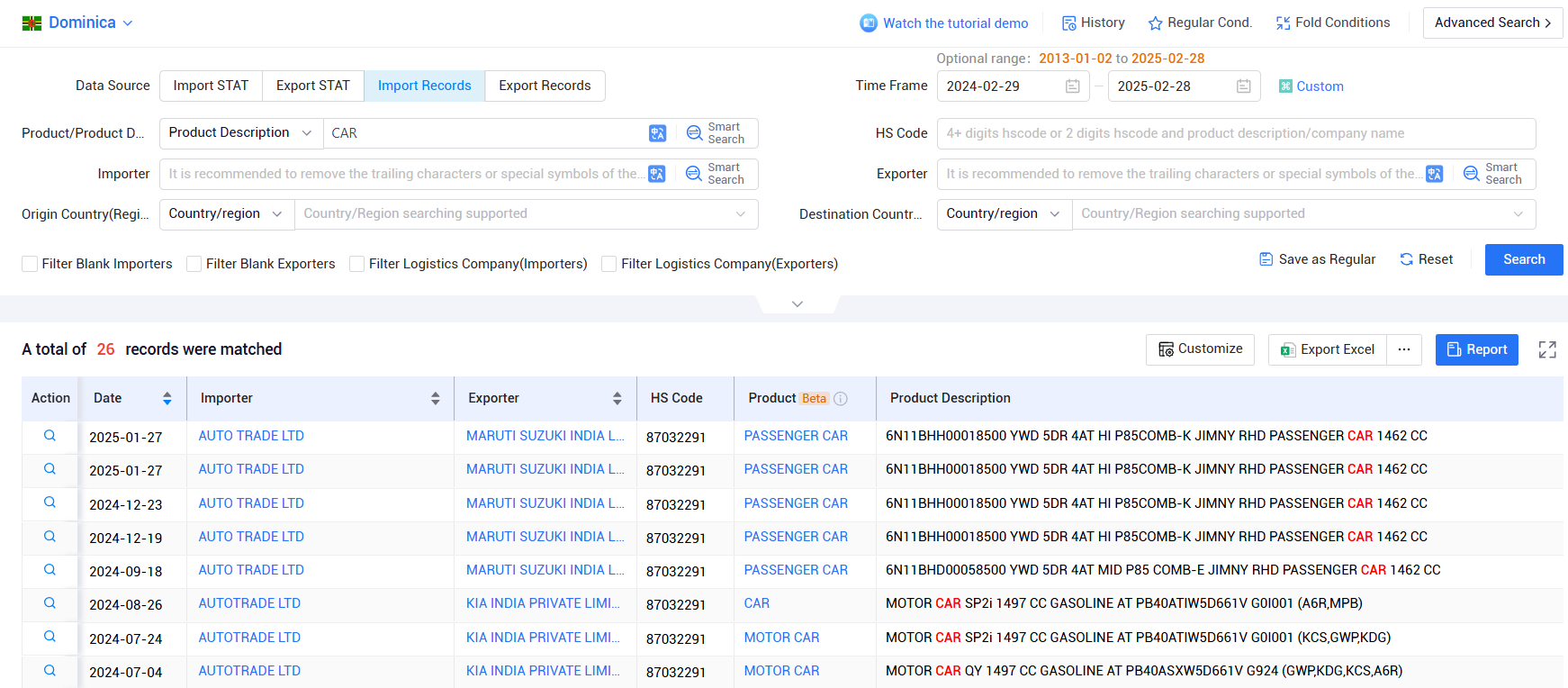View details of 2024-09-18 record
Image resolution: width=1568 pixels, height=688 pixels.
point(50,570)
